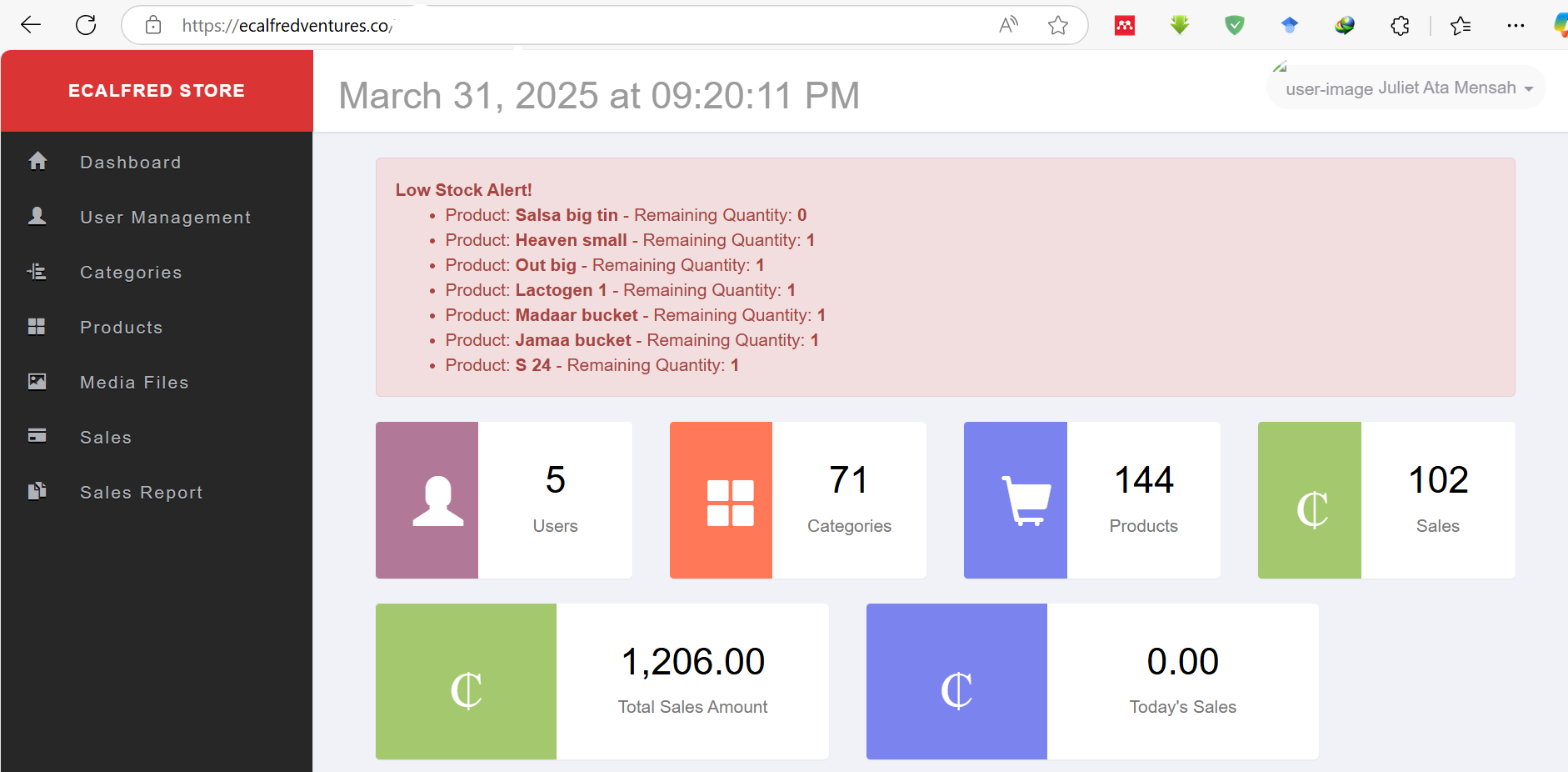Open the browser favorites list dropdown

(x=1461, y=25)
